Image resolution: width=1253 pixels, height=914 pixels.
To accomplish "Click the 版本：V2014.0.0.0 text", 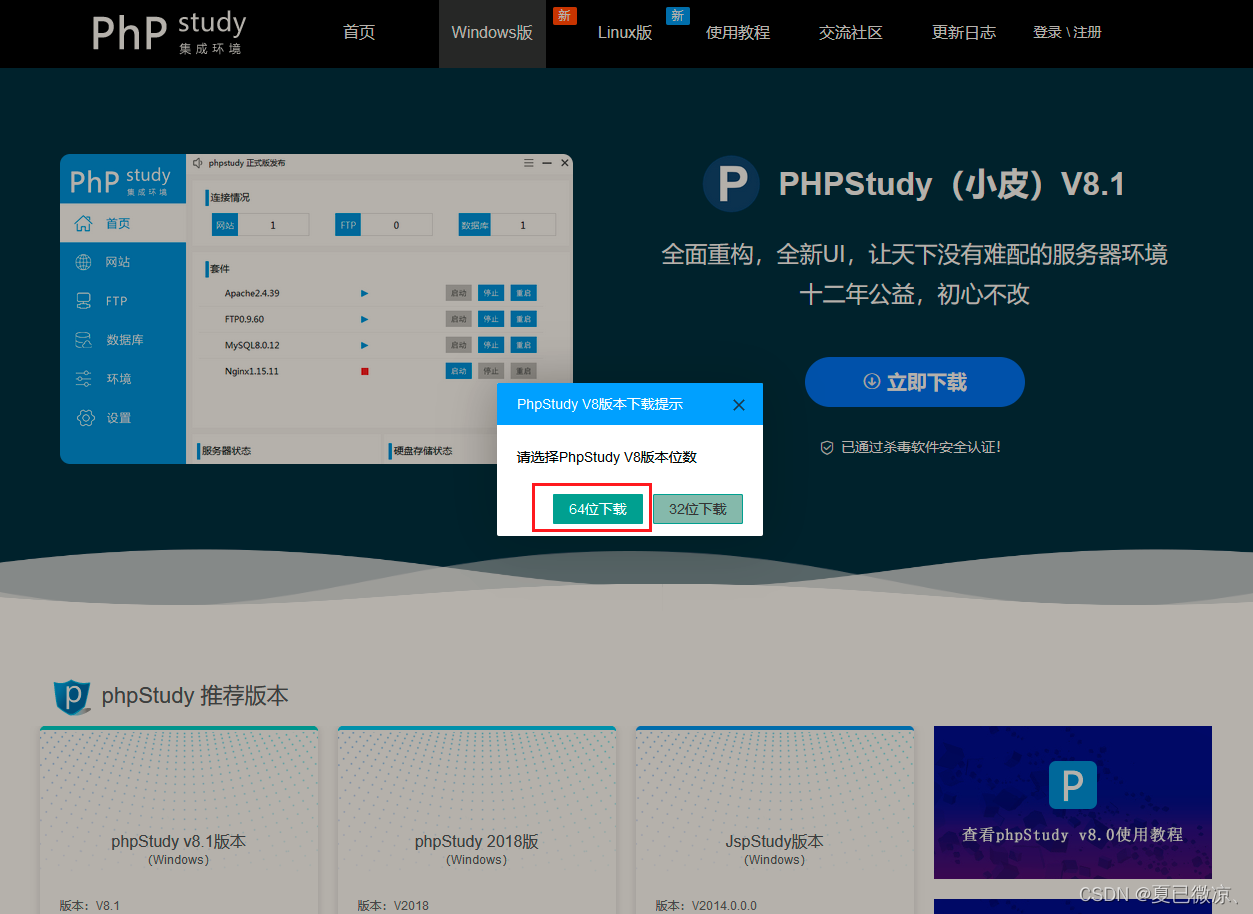I will pos(706,906).
